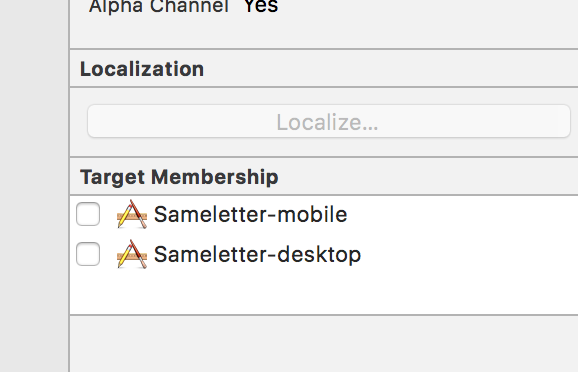Click empty white space below Sameletter-desktop row

(x=324, y=293)
